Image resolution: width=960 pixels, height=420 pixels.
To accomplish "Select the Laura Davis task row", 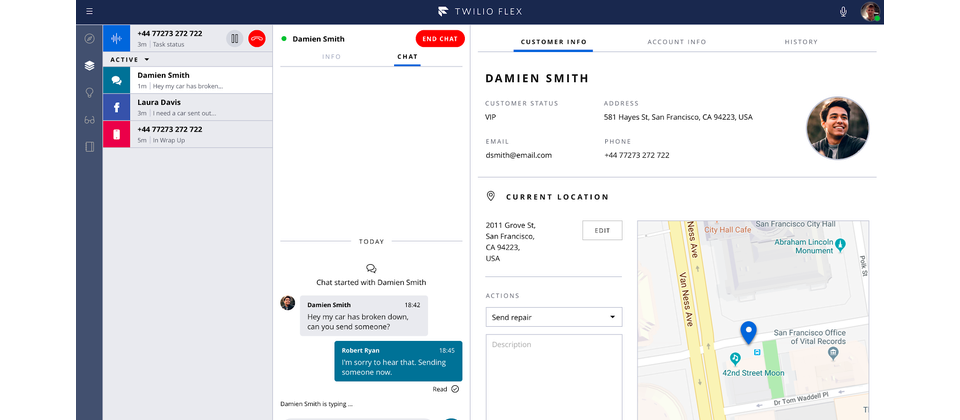I will click(x=187, y=107).
